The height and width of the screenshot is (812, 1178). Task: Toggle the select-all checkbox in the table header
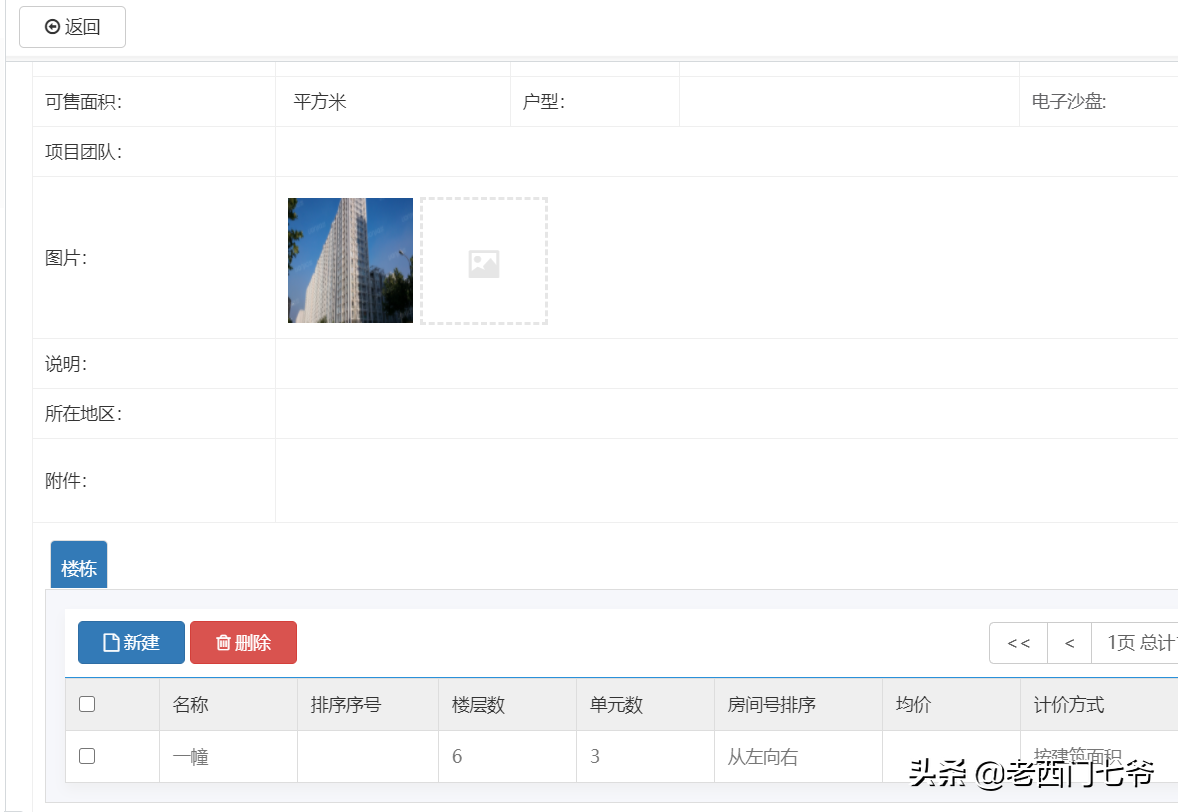coord(86,704)
